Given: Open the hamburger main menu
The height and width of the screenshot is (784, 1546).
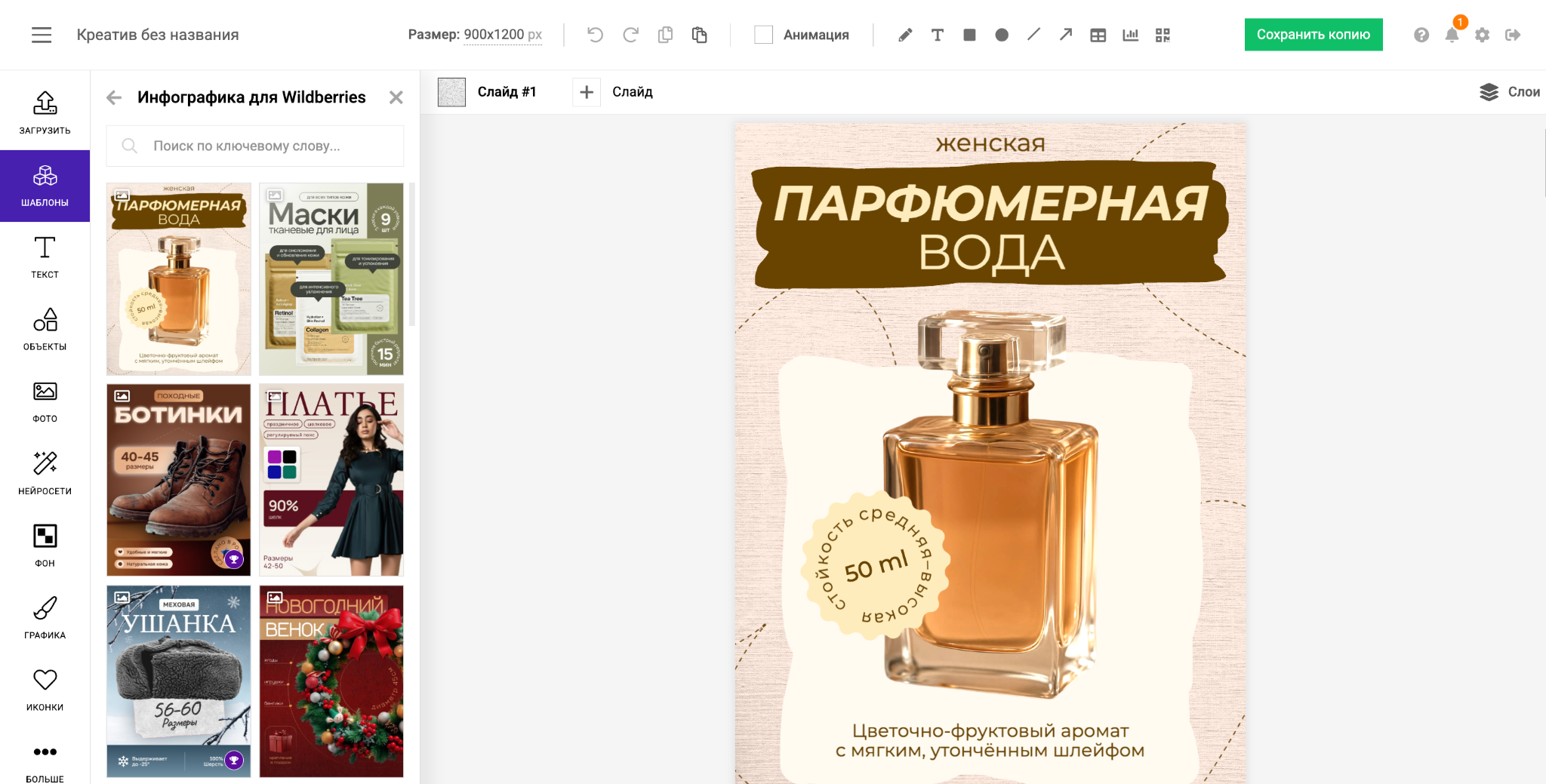Looking at the screenshot, I should tap(42, 35).
